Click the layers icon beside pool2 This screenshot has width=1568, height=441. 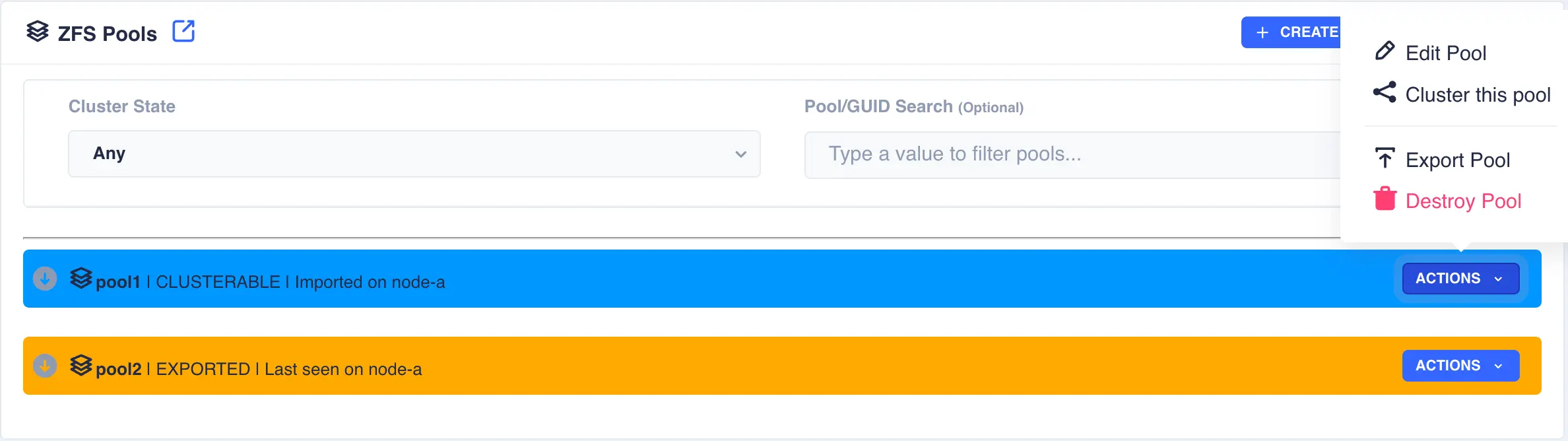[81, 366]
